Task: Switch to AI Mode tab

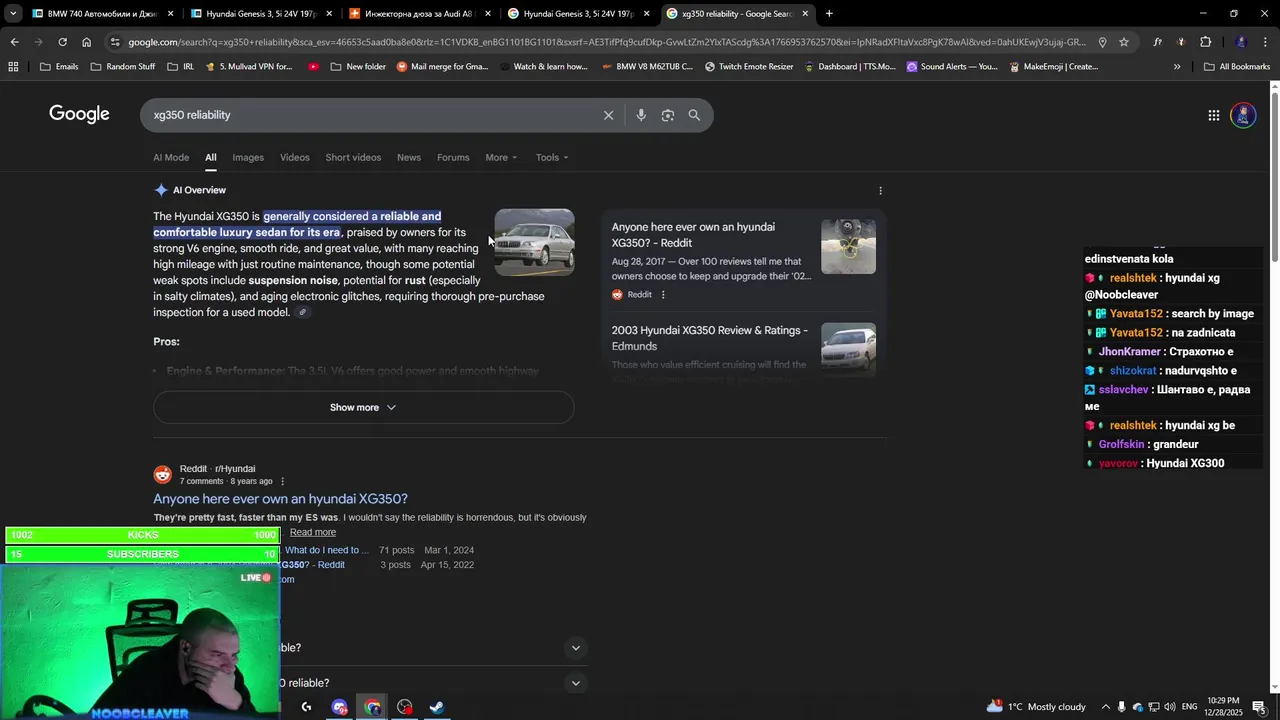Action: (x=171, y=157)
